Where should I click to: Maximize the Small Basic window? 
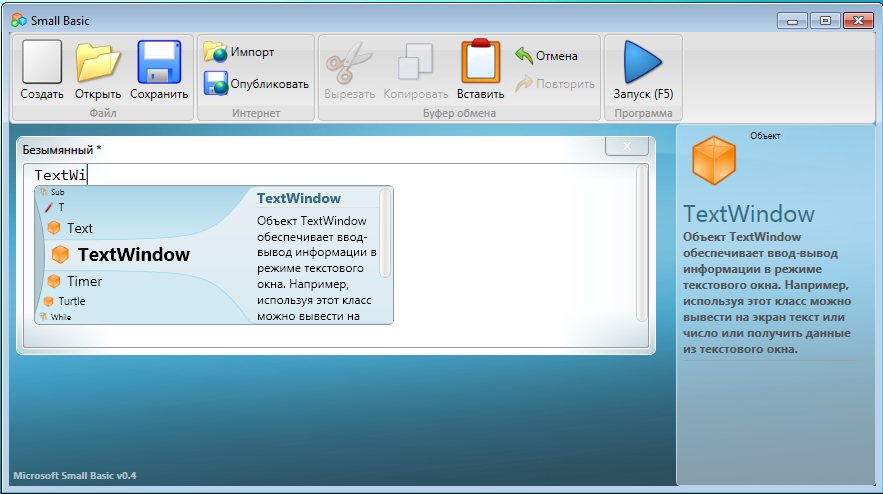825,21
